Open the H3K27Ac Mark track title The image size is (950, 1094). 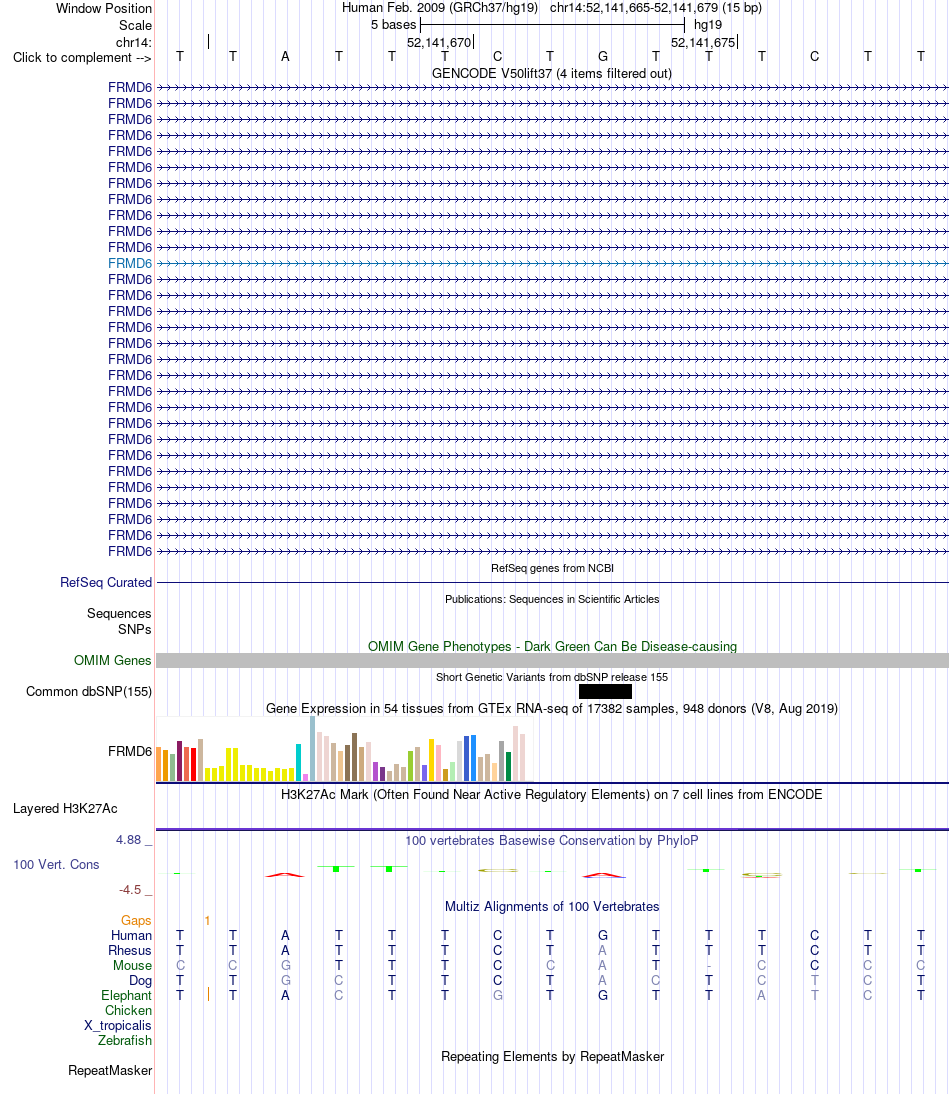[552, 794]
